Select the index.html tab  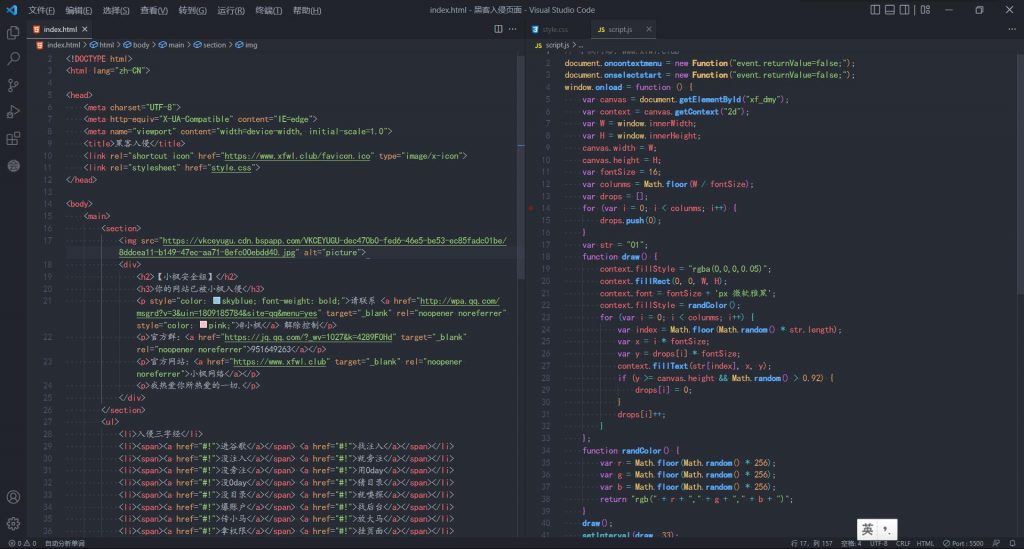(60, 29)
